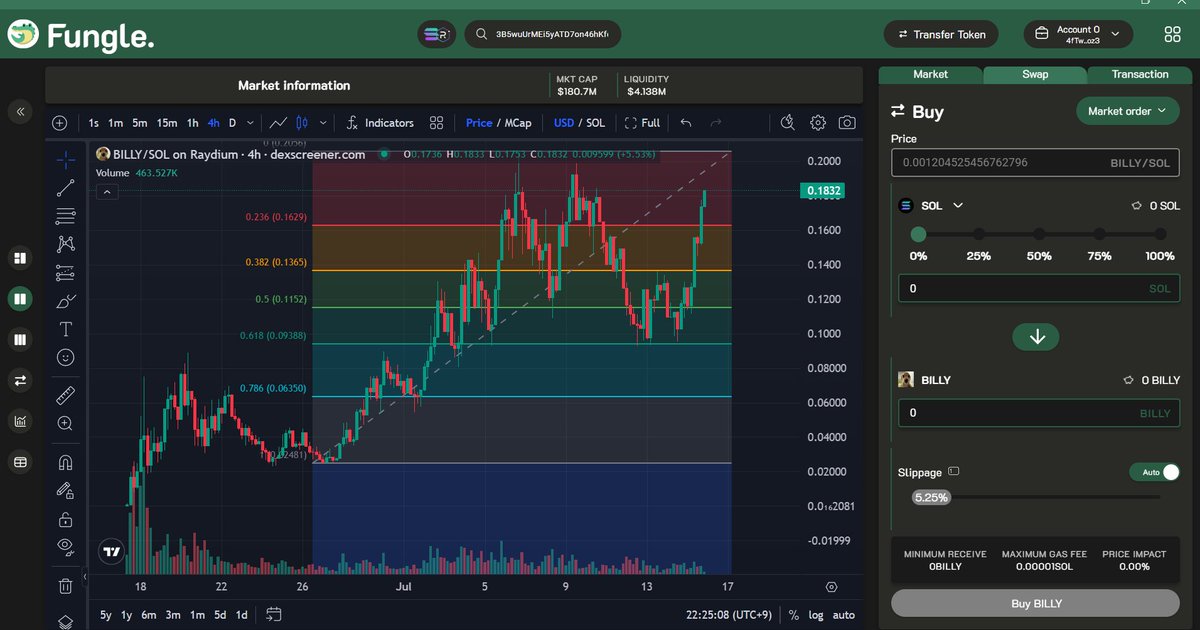Set SOL amount slider to 100%

pyautogui.click(x=1160, y=234)
